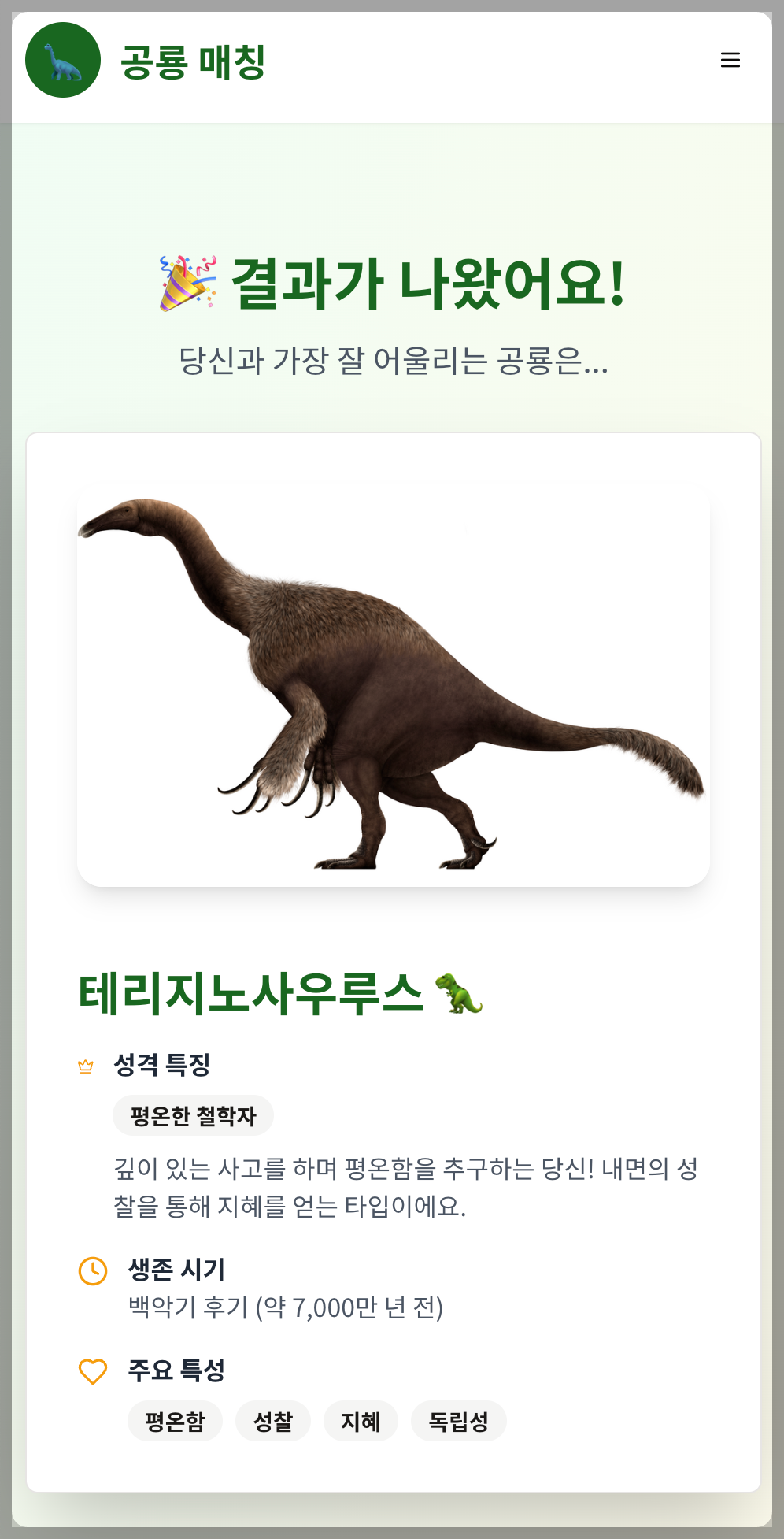Viewport: 784px width, 1539px height.
Task: Click the Therizinosaurus dinosaur image
Action: coord(393,684)
